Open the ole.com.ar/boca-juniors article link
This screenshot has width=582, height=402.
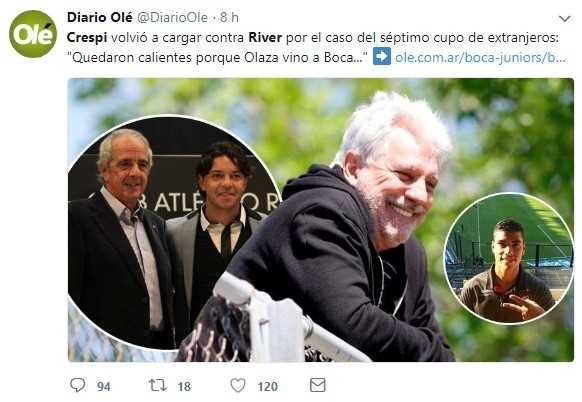[480, 58]
